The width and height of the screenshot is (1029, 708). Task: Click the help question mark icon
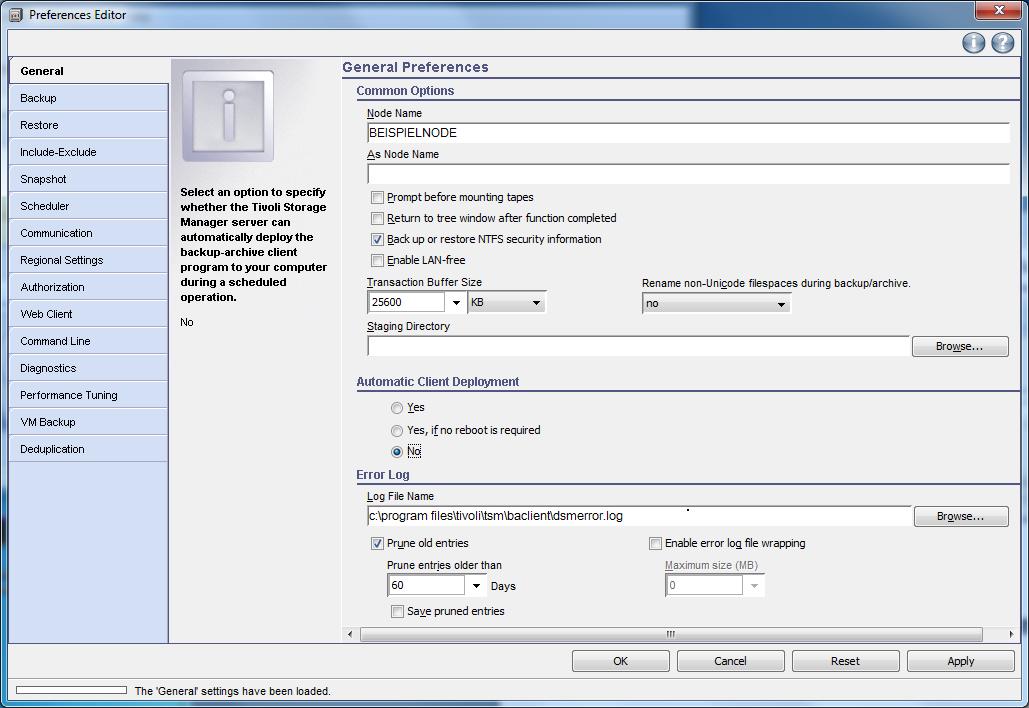[1002, 42]
